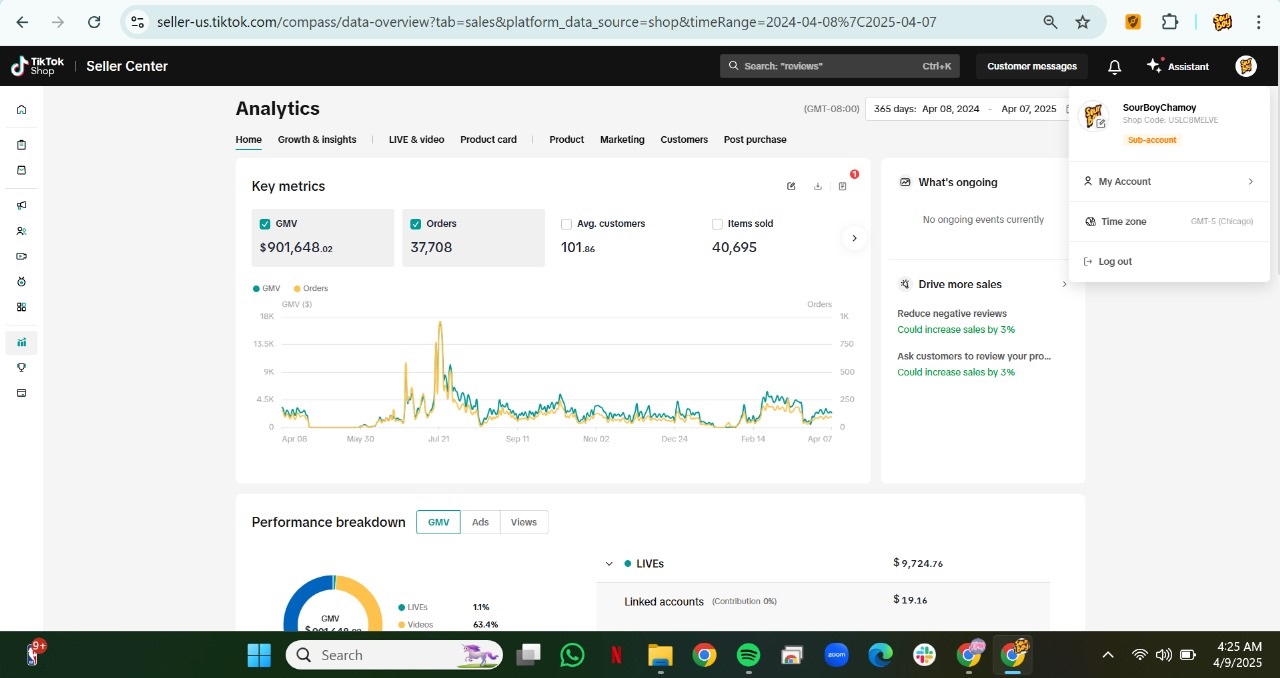Select the Ads performance breakdown tab
Viewport: 1280px width, 678px height.
point(480,522)
